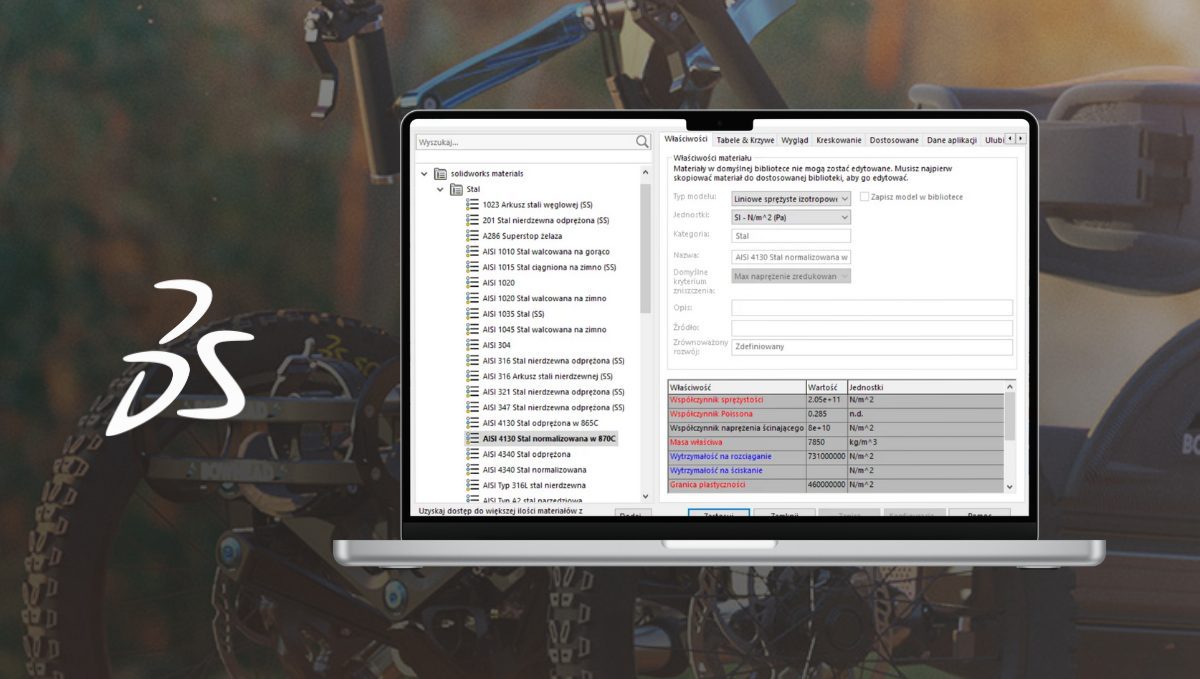This screenshot has height=679, width=1200.
Task: Click the icon beside AISI 4340 Stal odprężona
Action: (473, 454)
